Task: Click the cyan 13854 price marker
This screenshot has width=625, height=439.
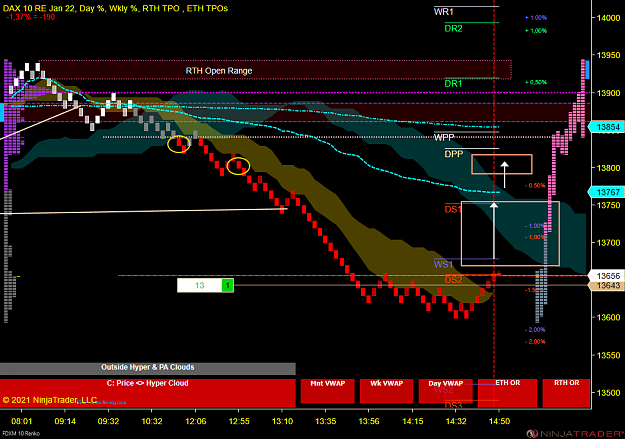Action: [606, 127]
